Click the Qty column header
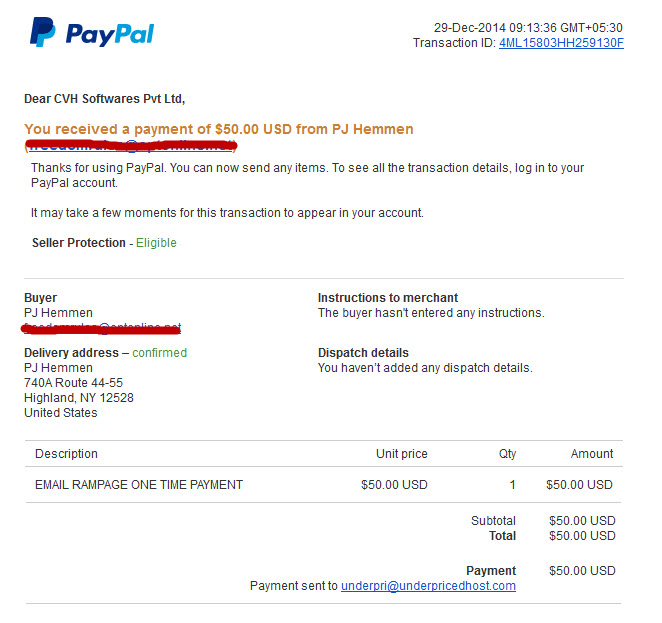 [507, 454]
